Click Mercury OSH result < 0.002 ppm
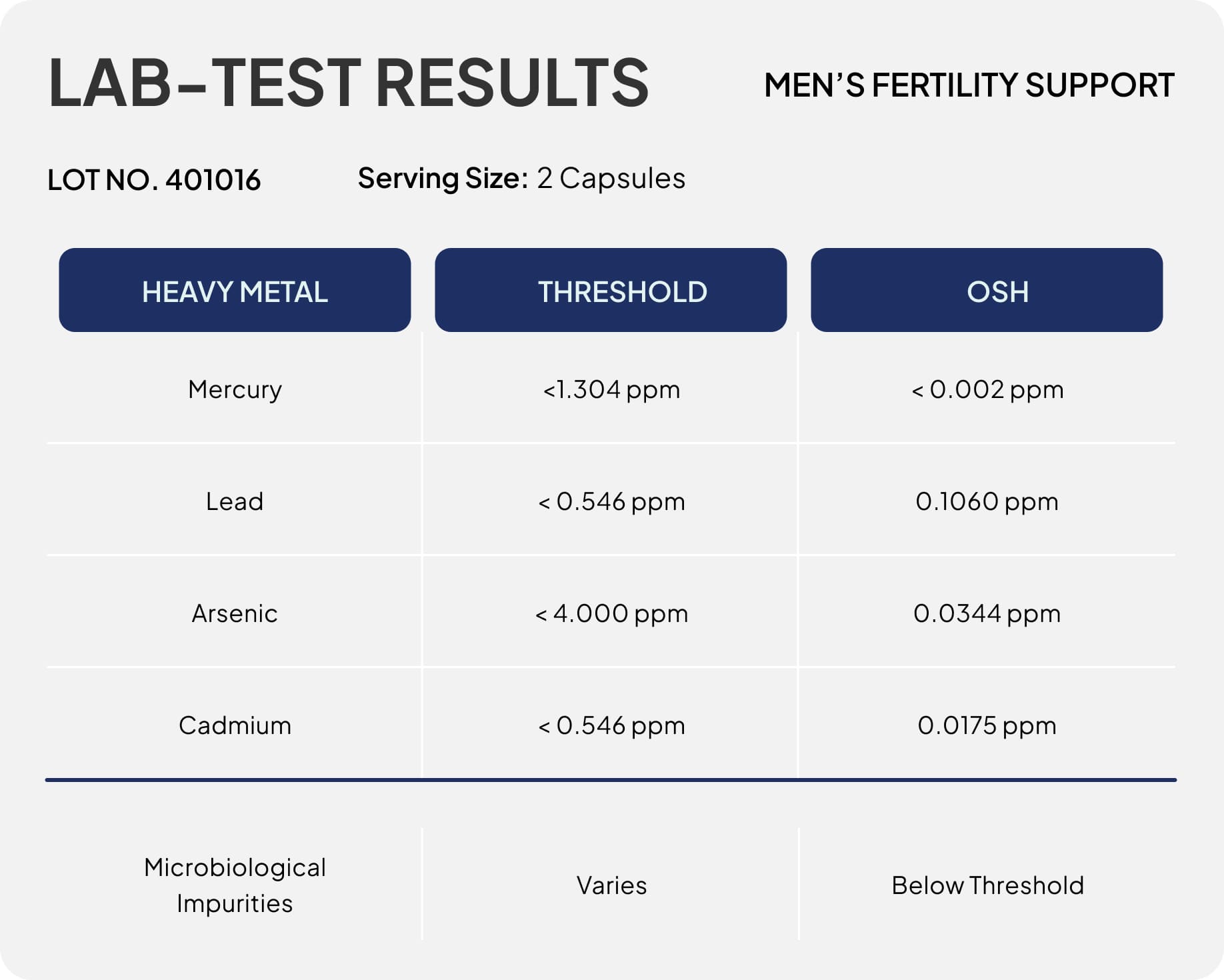This screenshot has height=980, width=1224. click(x=987, y=389)
